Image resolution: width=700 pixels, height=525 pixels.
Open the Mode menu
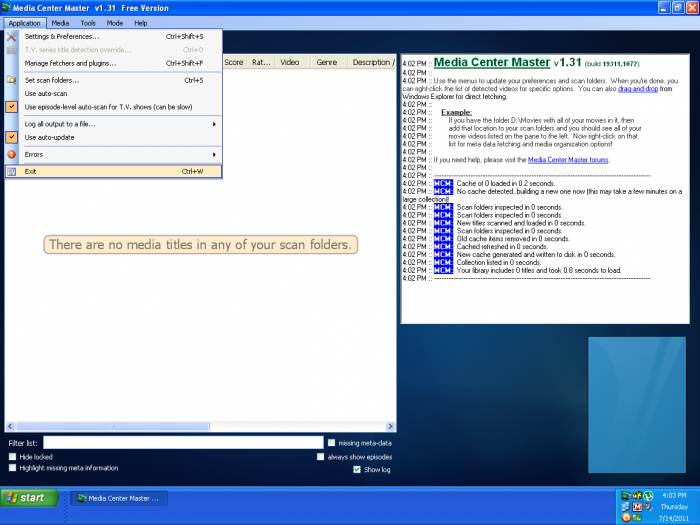pos(115,23)
